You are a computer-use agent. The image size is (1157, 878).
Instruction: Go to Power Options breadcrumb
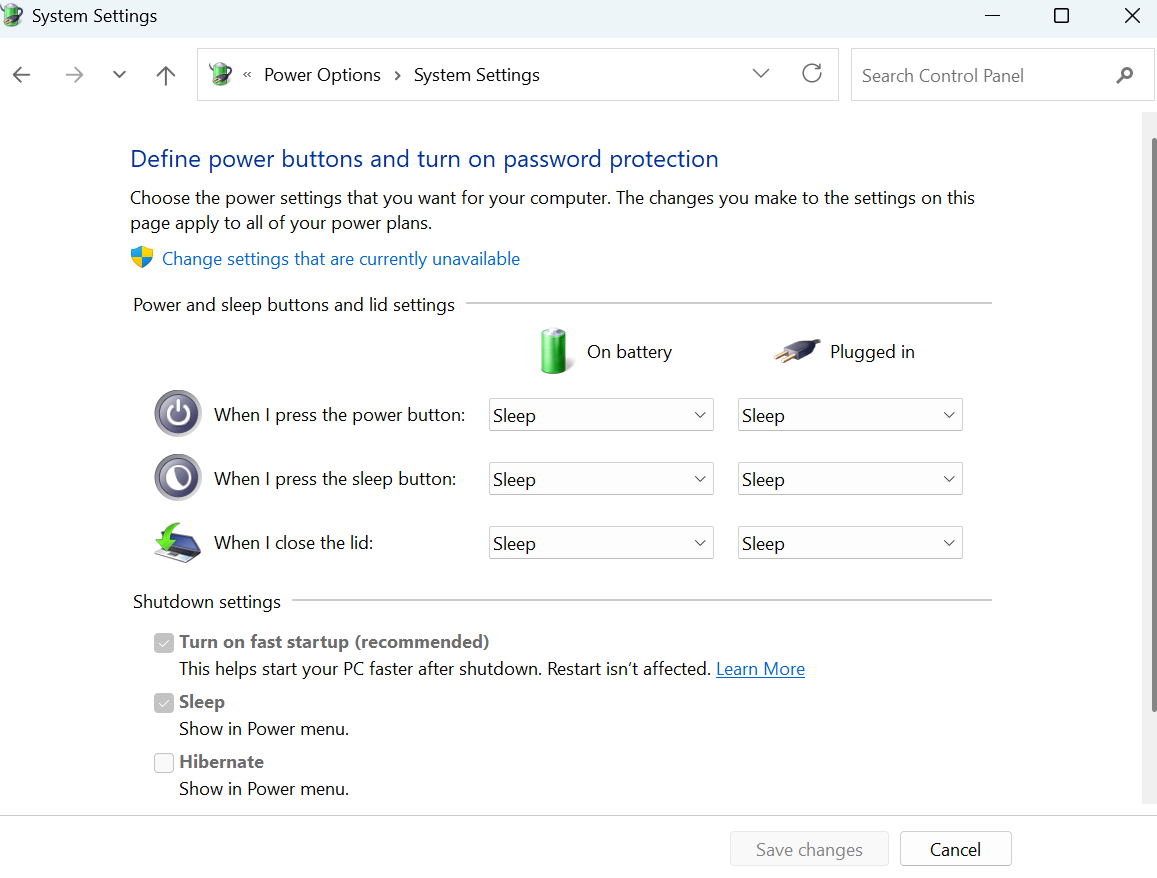pyautogui.click(x=322, y=75)
